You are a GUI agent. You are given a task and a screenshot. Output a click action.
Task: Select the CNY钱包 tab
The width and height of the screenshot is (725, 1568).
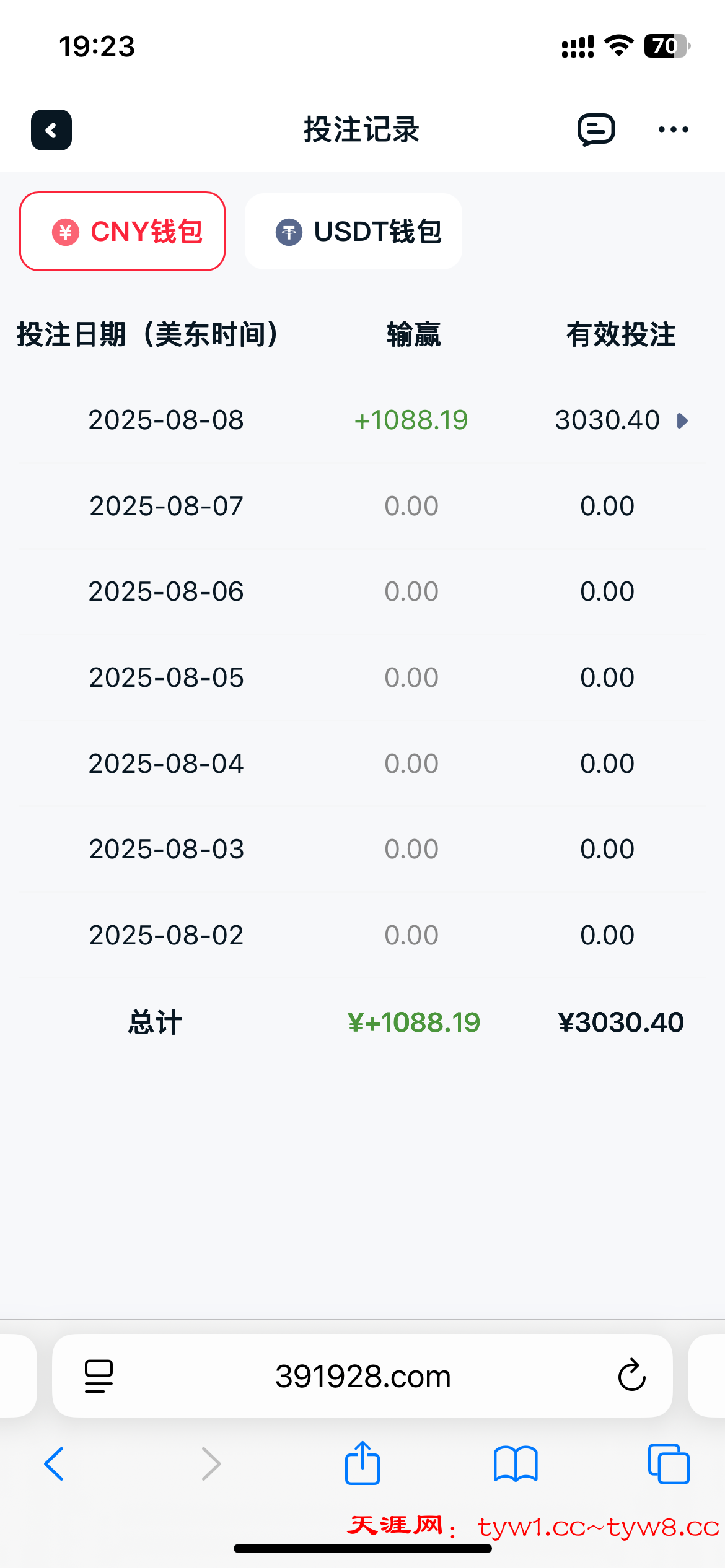[123, 232]
